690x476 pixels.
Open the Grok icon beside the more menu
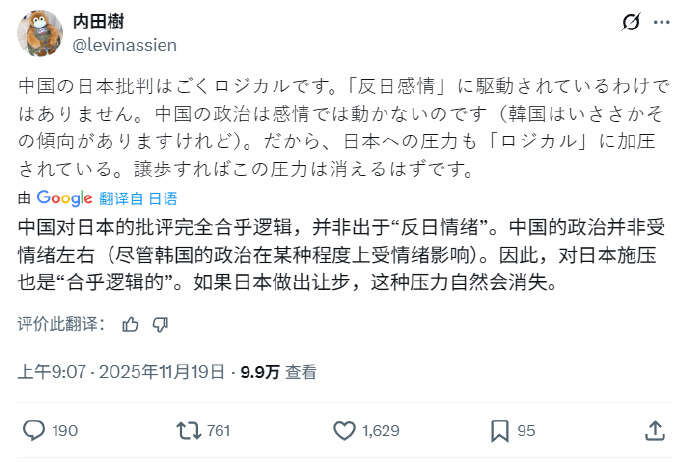pos(631,22)
